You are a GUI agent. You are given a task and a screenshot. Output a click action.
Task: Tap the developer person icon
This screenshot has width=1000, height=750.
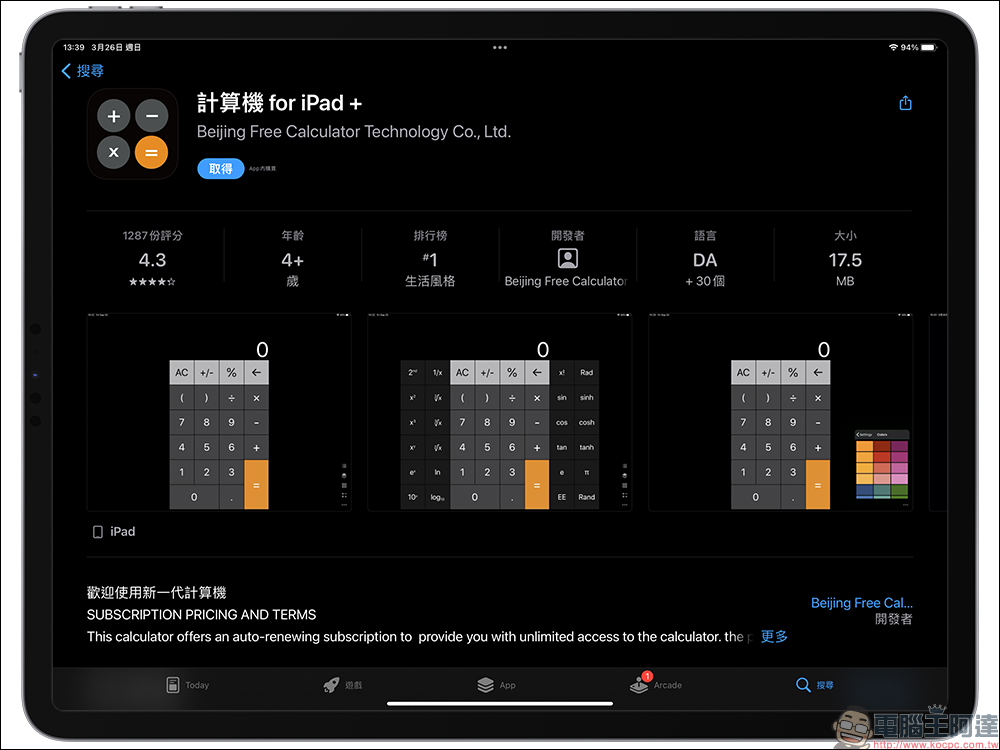[x=568, y=258]
